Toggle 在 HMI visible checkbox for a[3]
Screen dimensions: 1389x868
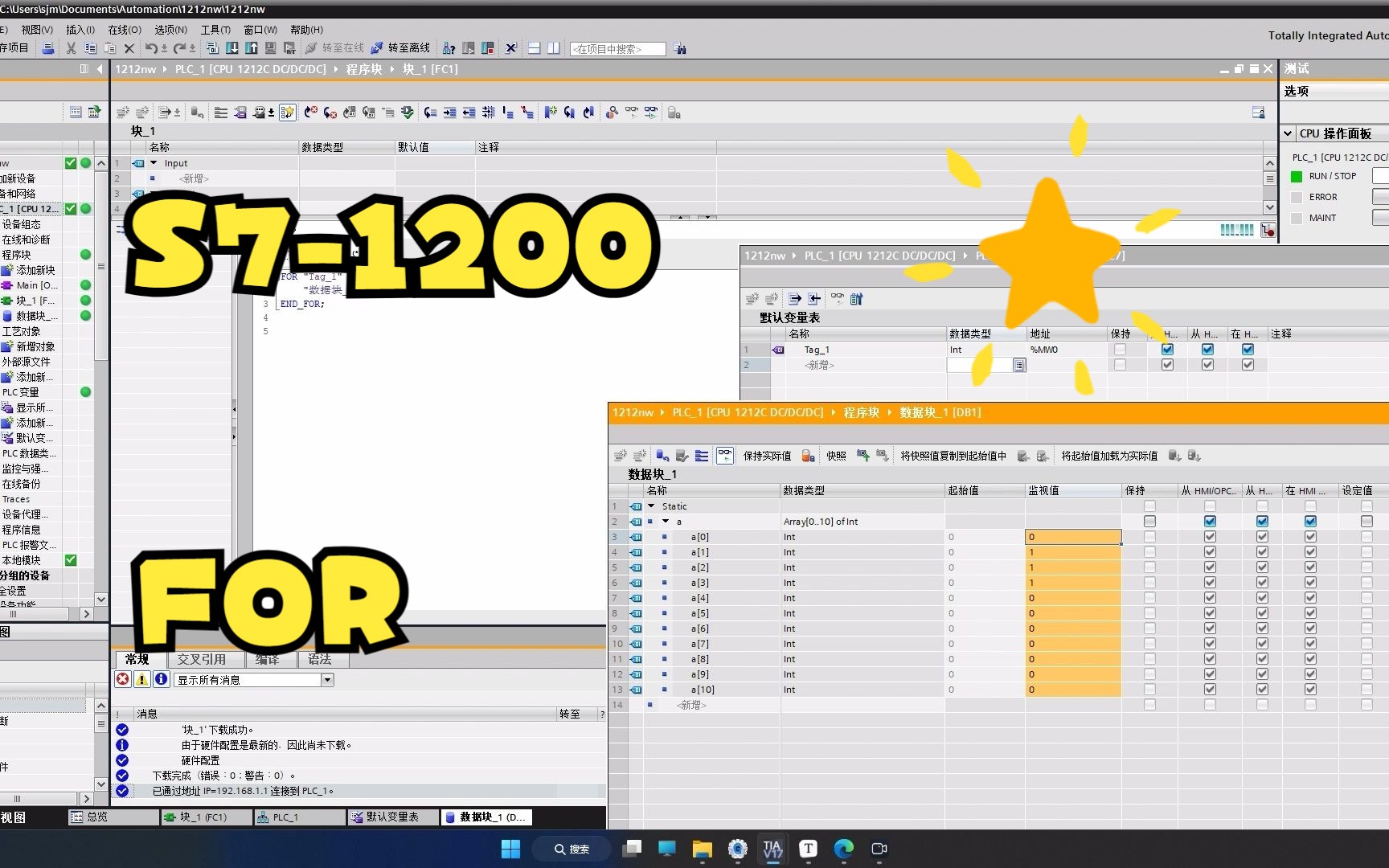click(1310, 583)
